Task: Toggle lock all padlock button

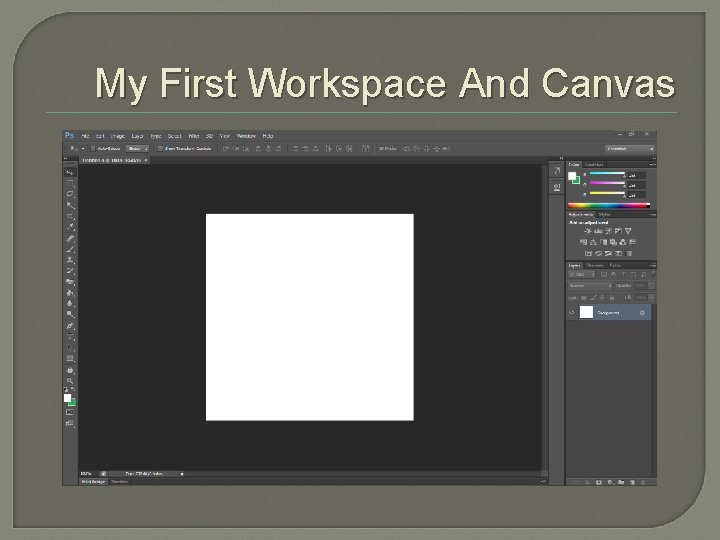Action: pyautogui.click(x=612, y=298)
